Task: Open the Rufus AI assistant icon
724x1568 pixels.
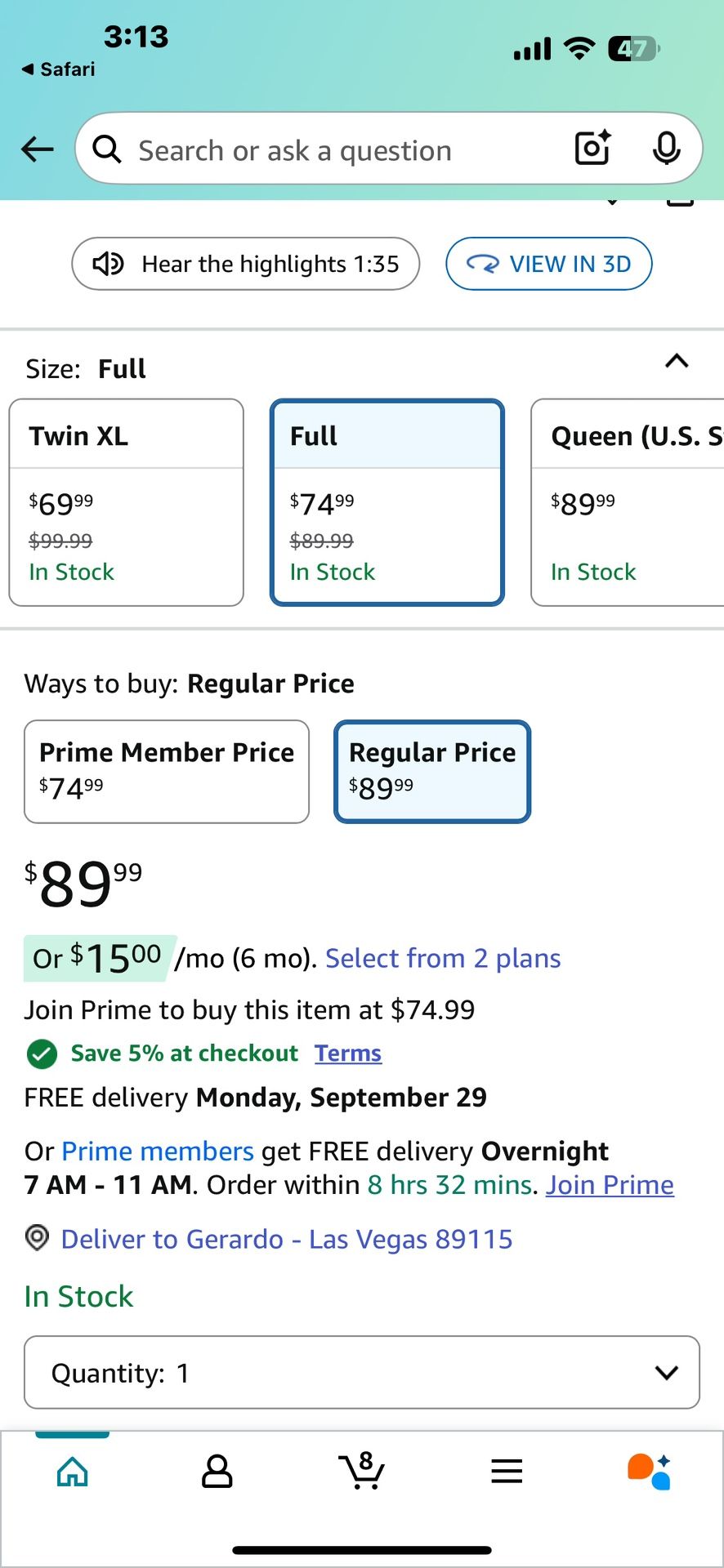Action: (x=650, y=1472)
